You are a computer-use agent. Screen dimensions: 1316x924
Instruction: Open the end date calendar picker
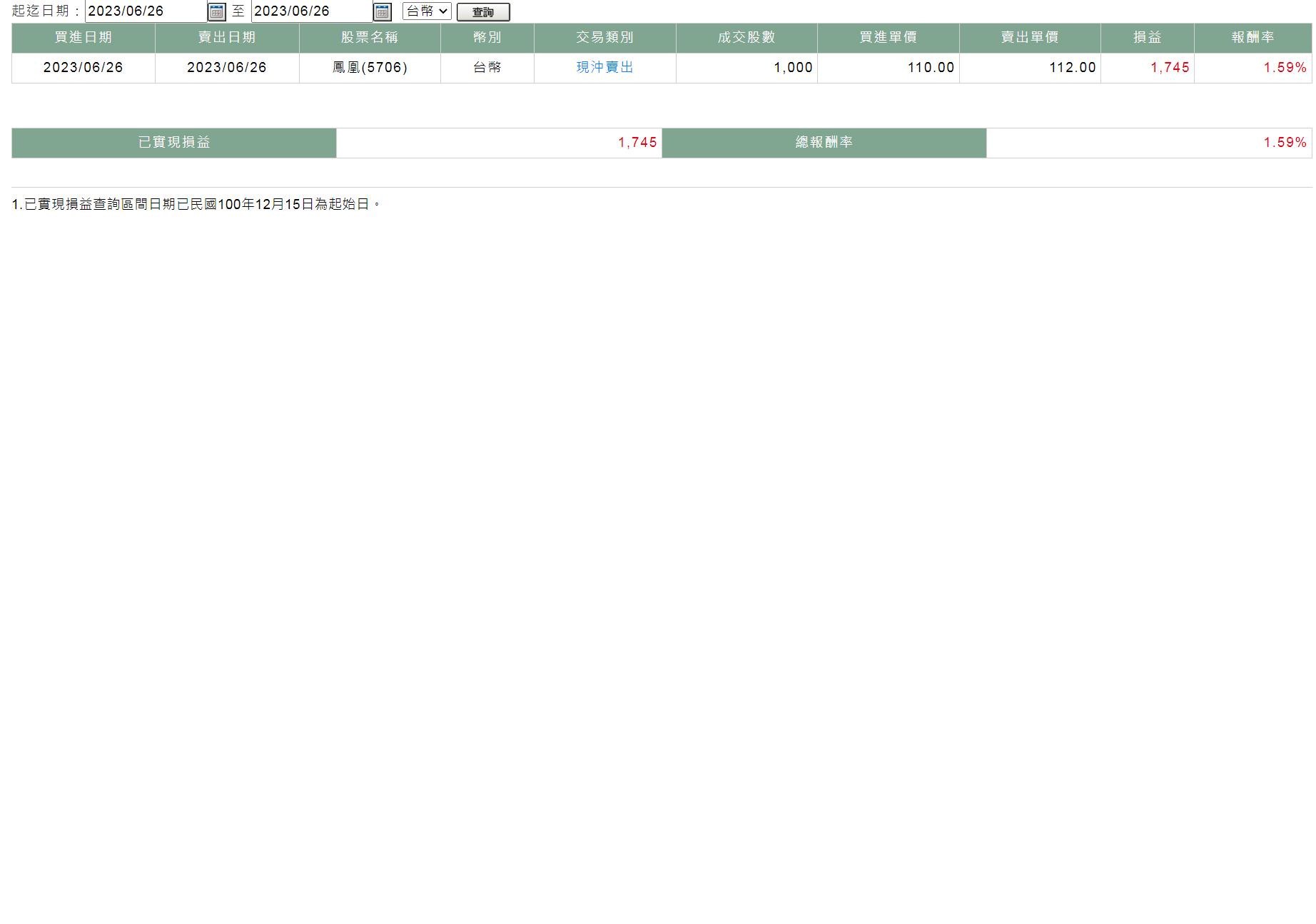coord(383,12)
